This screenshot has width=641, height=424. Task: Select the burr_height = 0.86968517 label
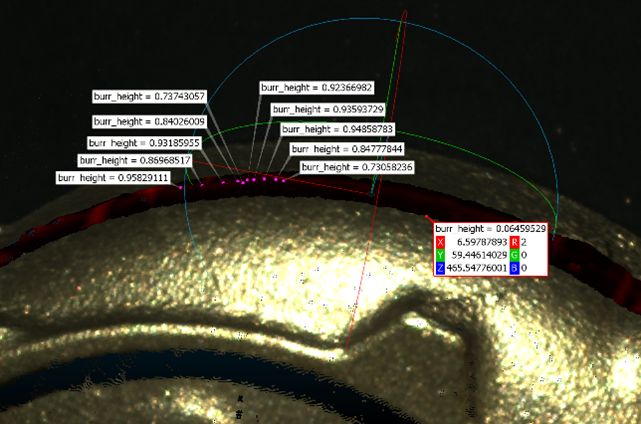[135, 160]
